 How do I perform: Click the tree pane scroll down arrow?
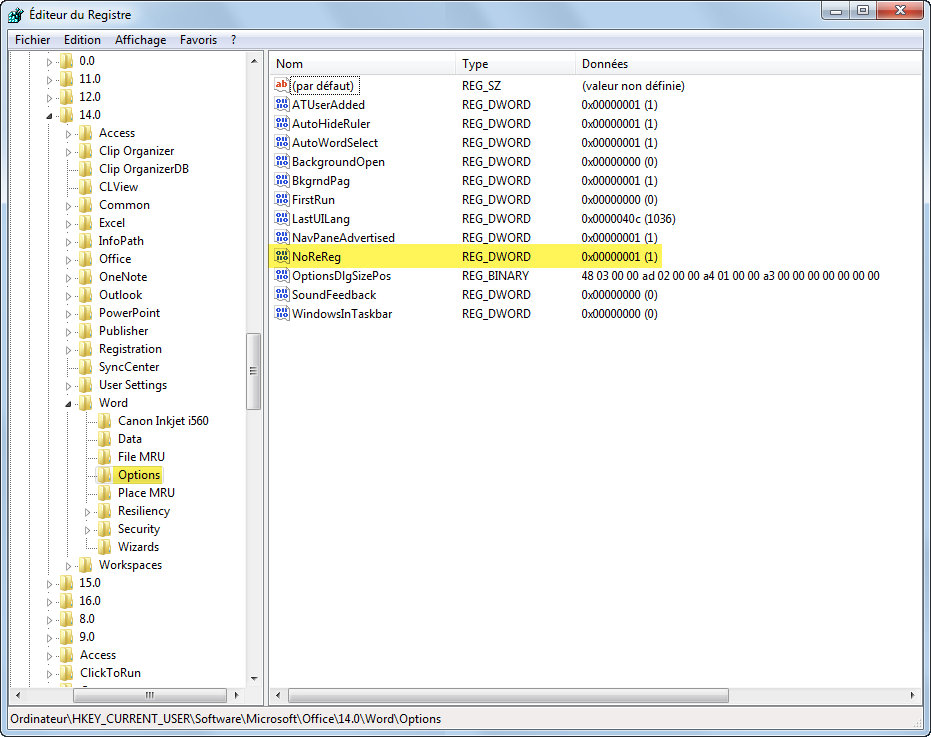click(254, 678)
